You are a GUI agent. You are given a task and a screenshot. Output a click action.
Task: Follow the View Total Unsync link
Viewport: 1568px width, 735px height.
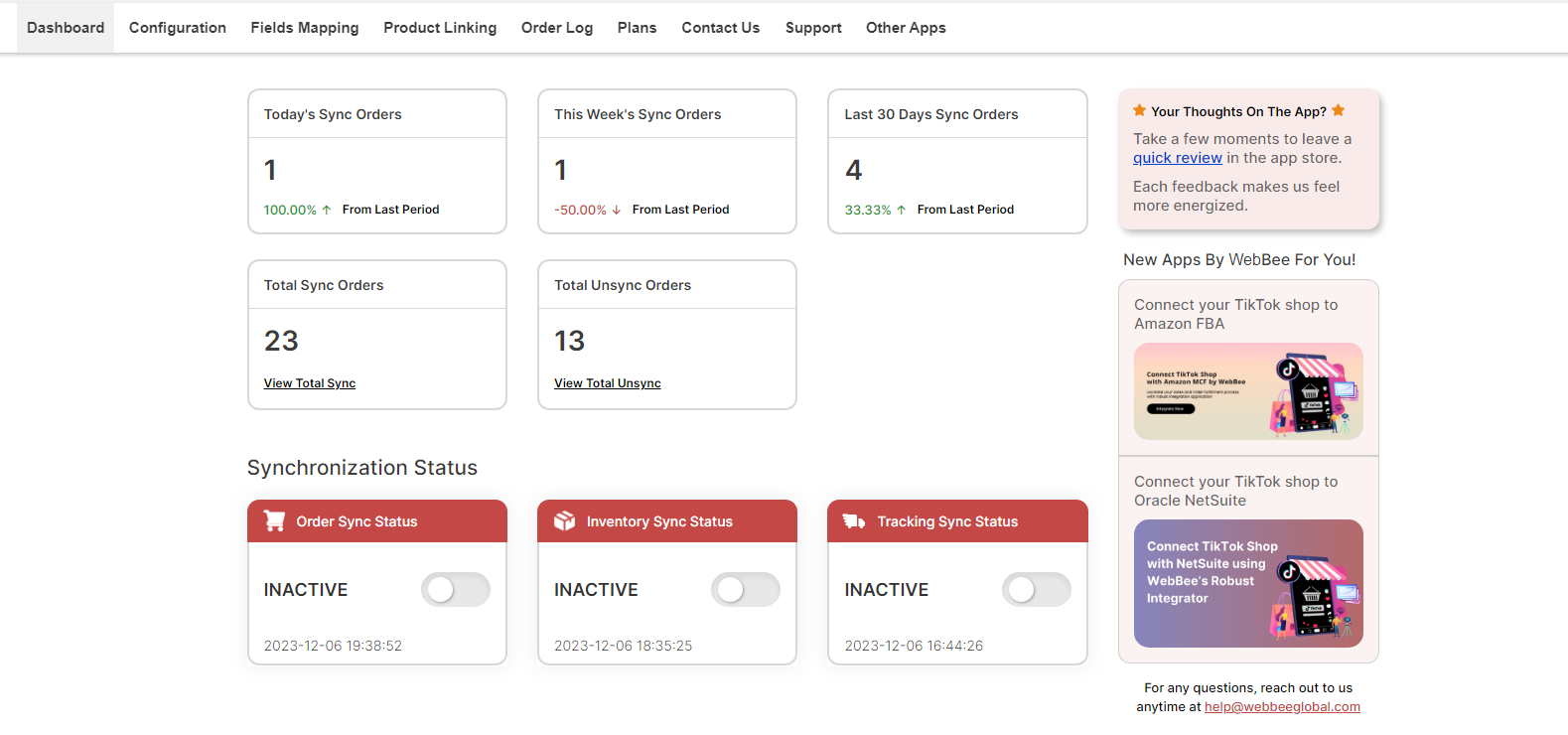tap(608, 383)
